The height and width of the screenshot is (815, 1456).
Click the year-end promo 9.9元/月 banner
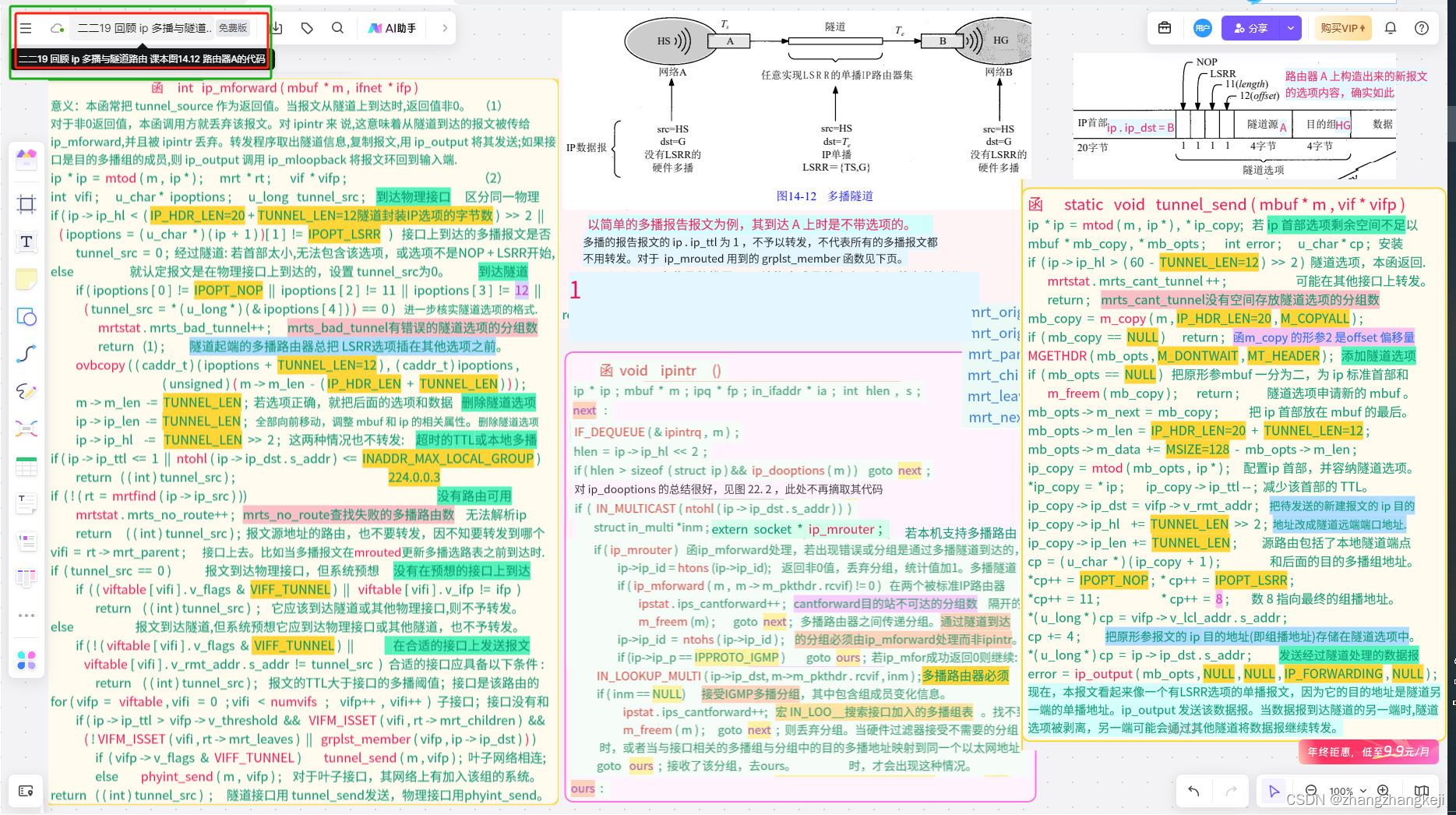[x=1368, y=752]
